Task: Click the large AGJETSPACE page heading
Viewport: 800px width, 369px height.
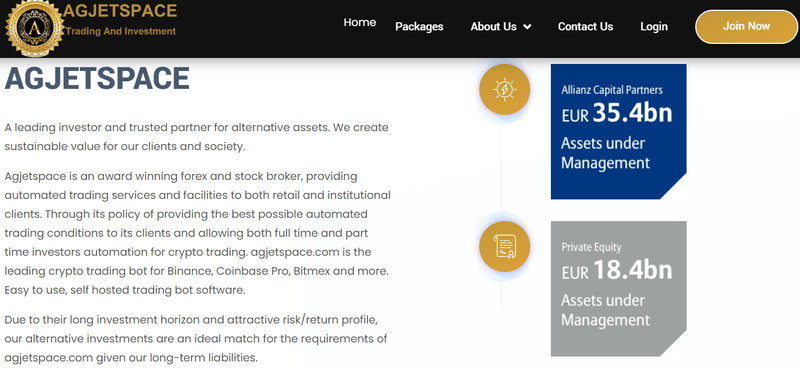Action: pyautogui.click(x=97, y=79)
